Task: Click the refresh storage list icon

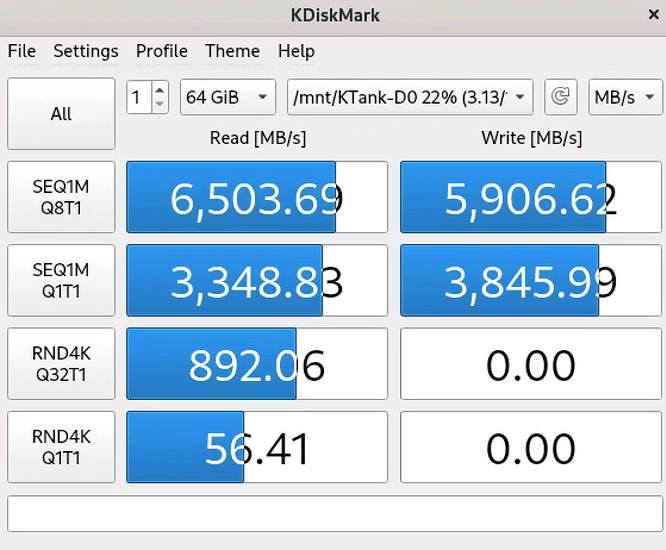Action: (561, 97)
